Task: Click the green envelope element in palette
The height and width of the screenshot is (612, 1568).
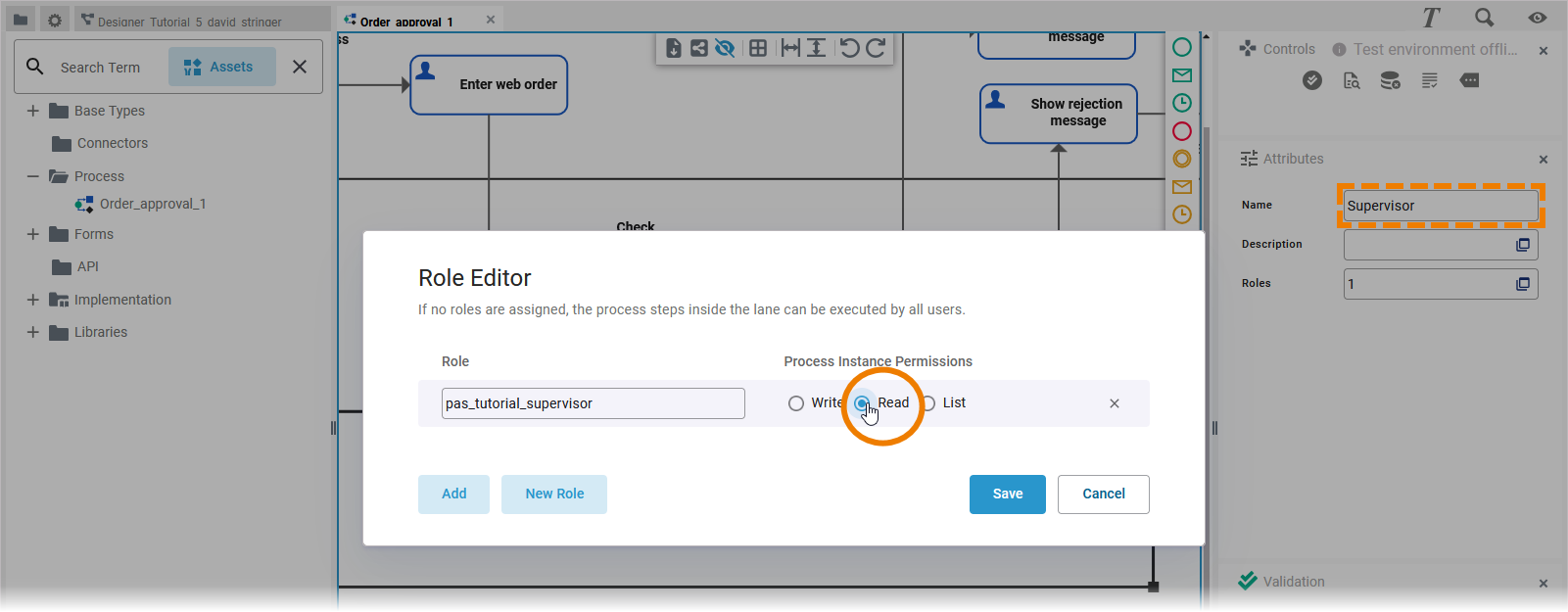Action: (1182, 75)
